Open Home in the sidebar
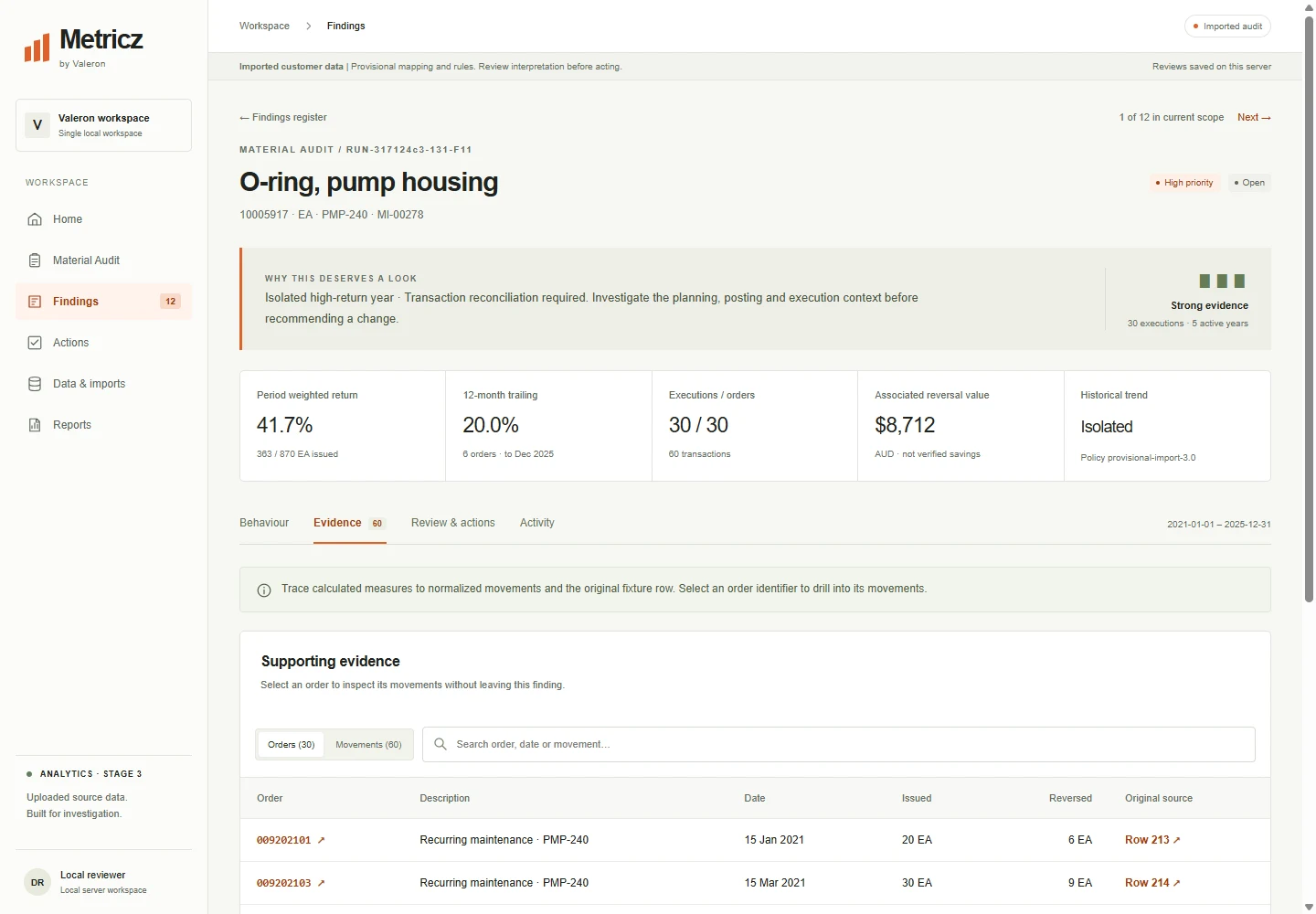The width and height of the screenshot is (1316, 914). tap(103, 219)
